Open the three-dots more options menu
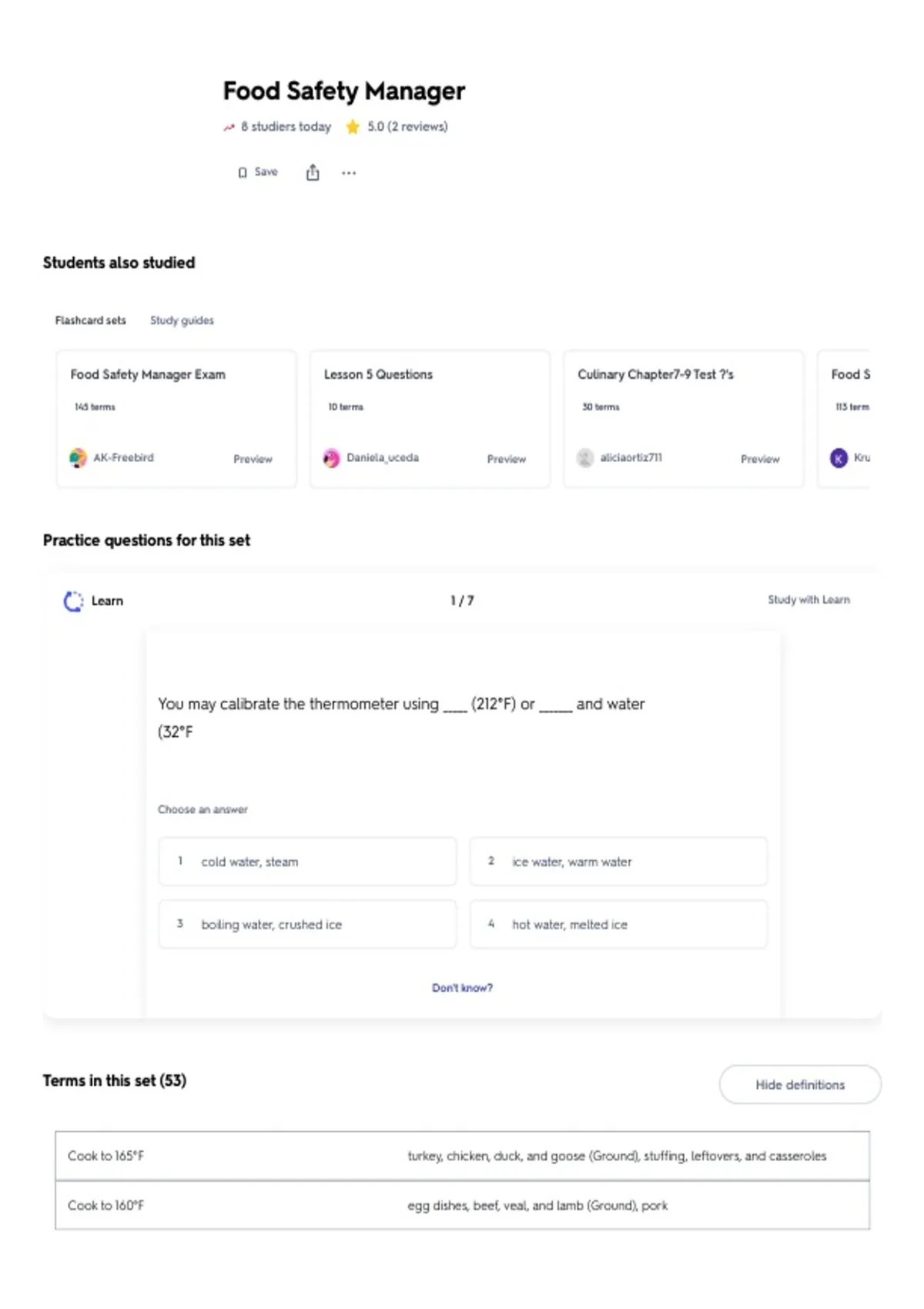 pyautogui.click(x=349, y=173)
